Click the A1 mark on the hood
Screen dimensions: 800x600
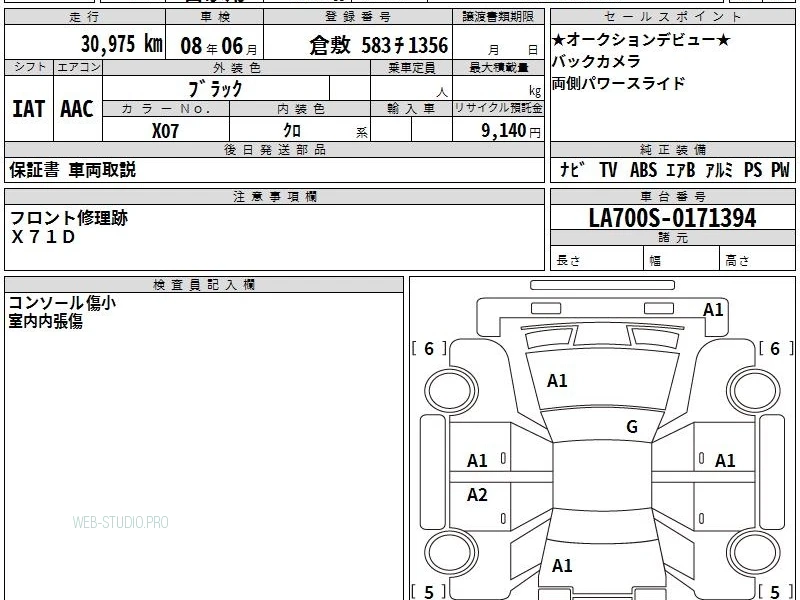(557, 381)
